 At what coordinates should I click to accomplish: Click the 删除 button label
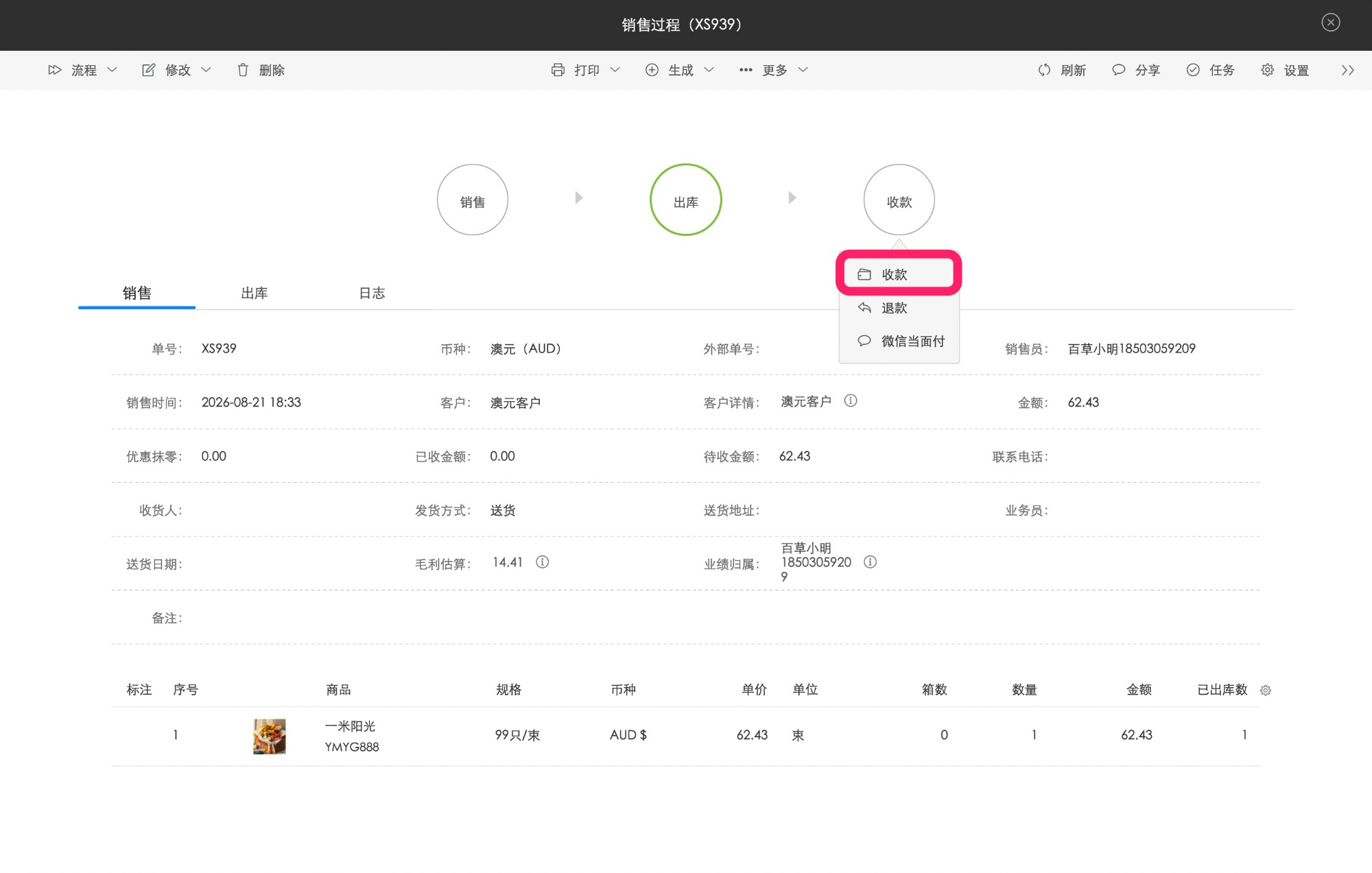pyautogui.click(x=272, y=70)
